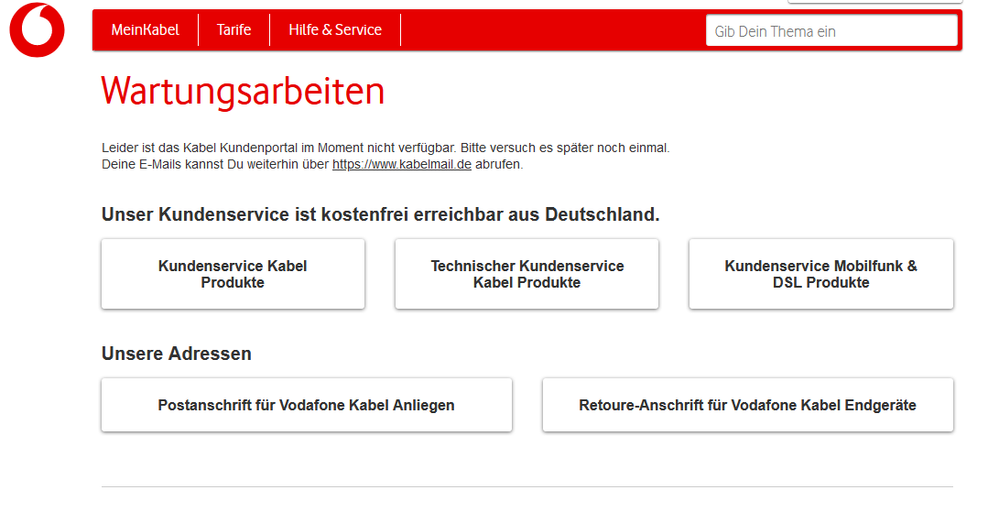Screen dimensions: 999x524
Task: Open Retoure-Anschrift für Vodafone Kabel Endgeräte
Action: [x=747, y=405]
